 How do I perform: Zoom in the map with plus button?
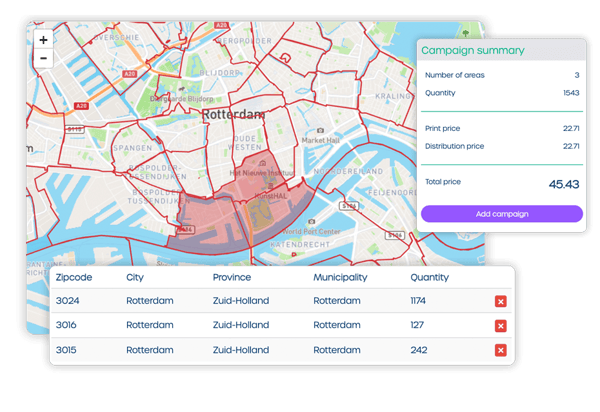coord(43,40)
